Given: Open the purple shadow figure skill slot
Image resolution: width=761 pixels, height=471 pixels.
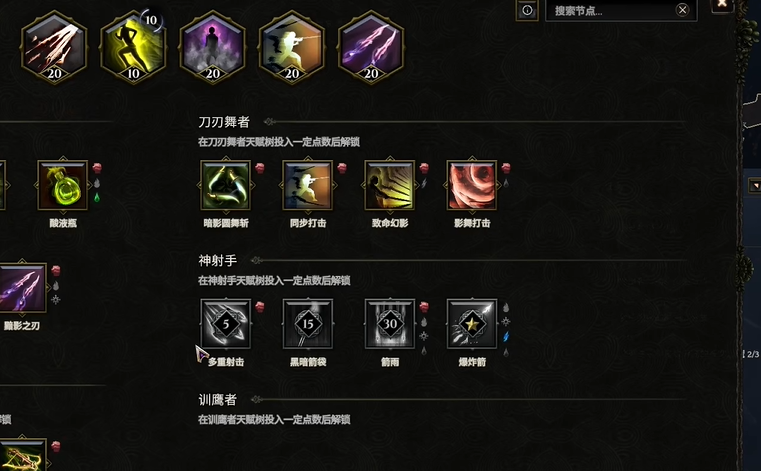Looking at the screenshot, I should click(213, 48).
